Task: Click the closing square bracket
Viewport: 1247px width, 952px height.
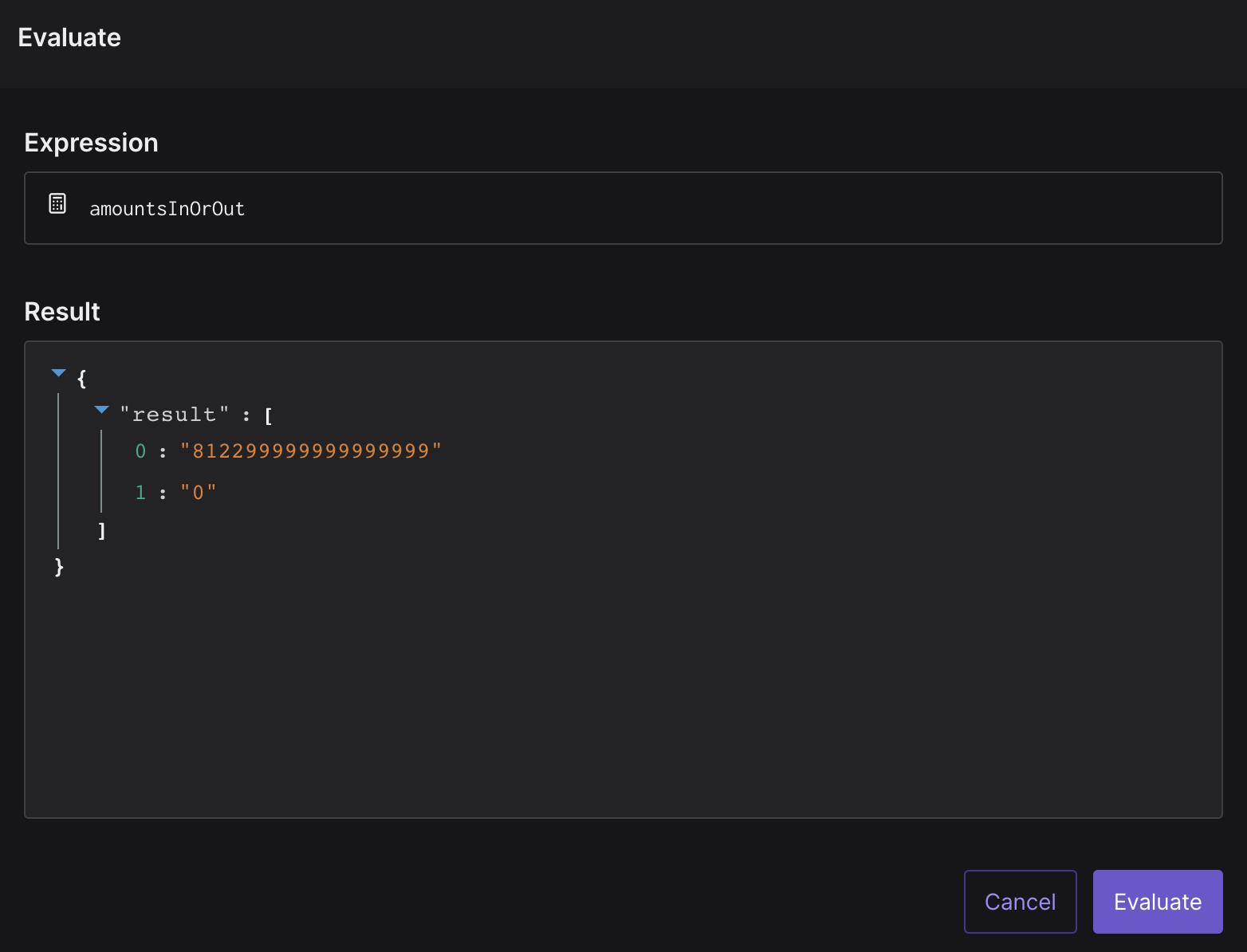Action: (101, 531)
